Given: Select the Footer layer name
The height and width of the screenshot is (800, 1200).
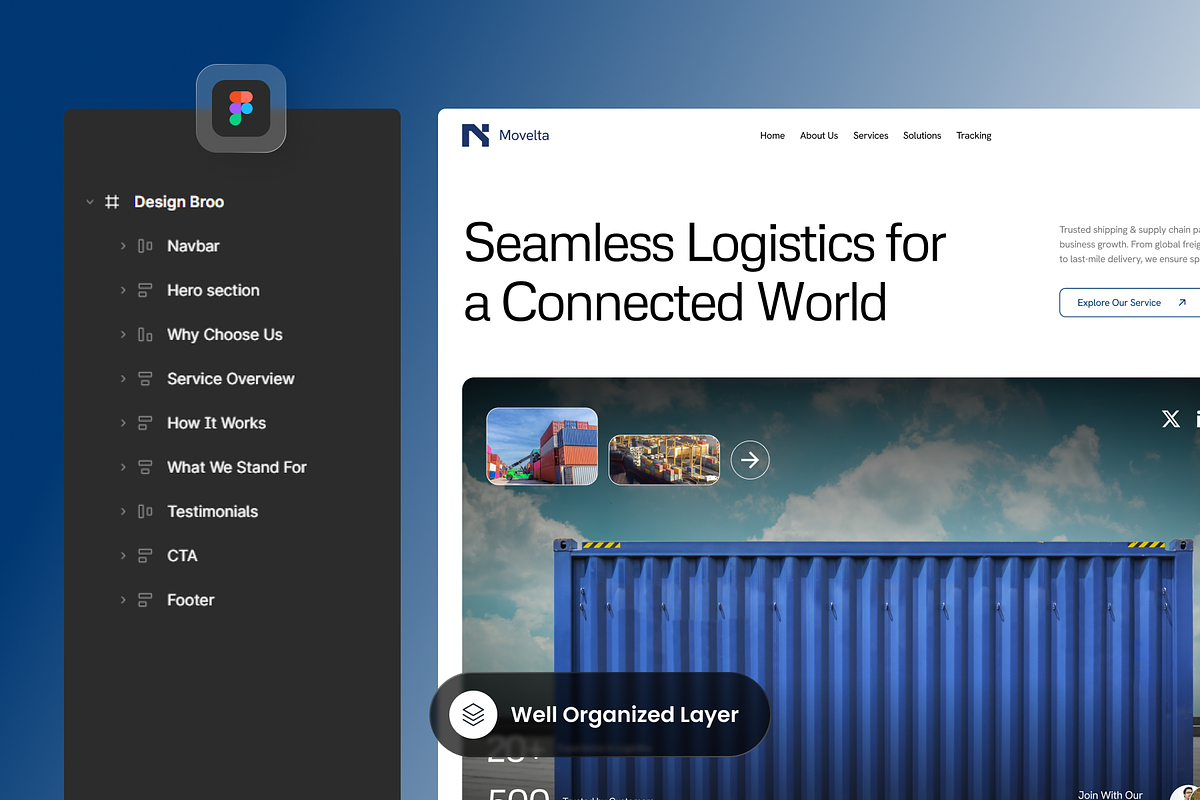Looking at the screenshot, I should pos(191,600).
